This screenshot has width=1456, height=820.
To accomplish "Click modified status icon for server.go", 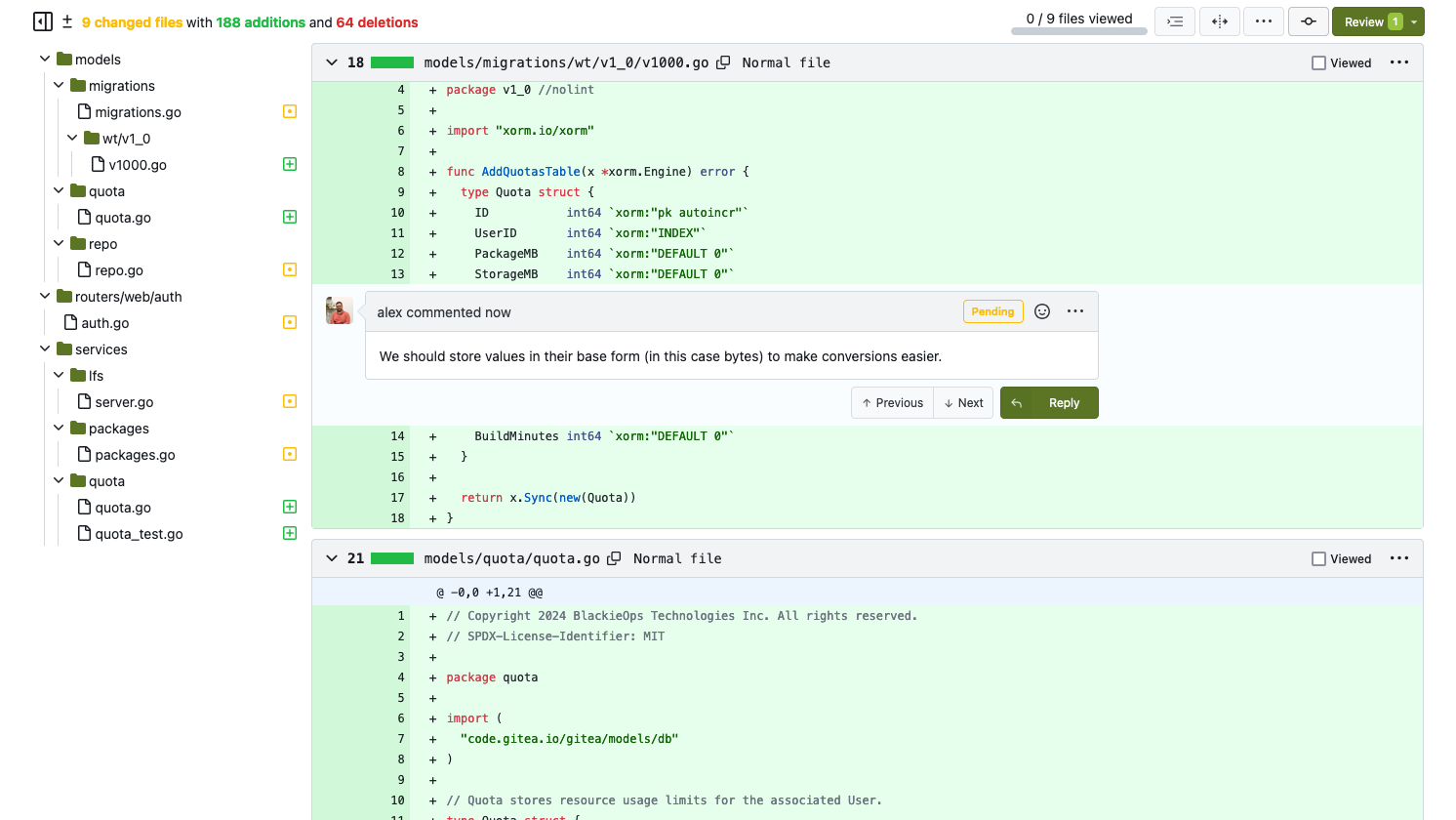I will coord(290,401).
